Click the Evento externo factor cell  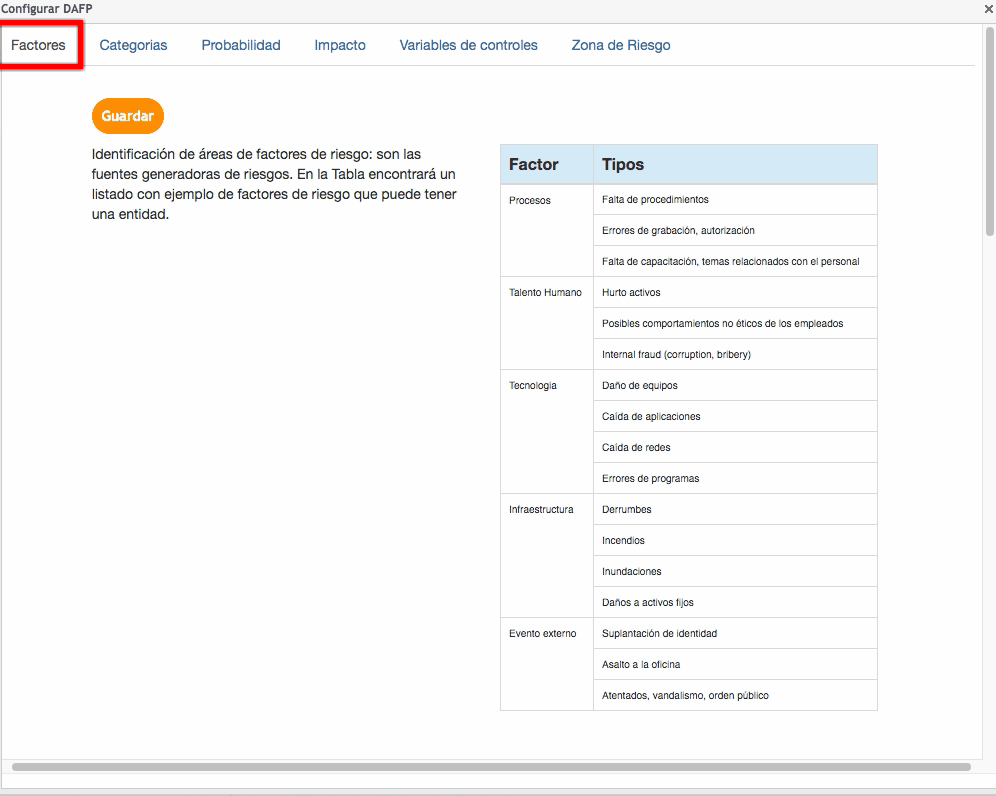point(543,634)
